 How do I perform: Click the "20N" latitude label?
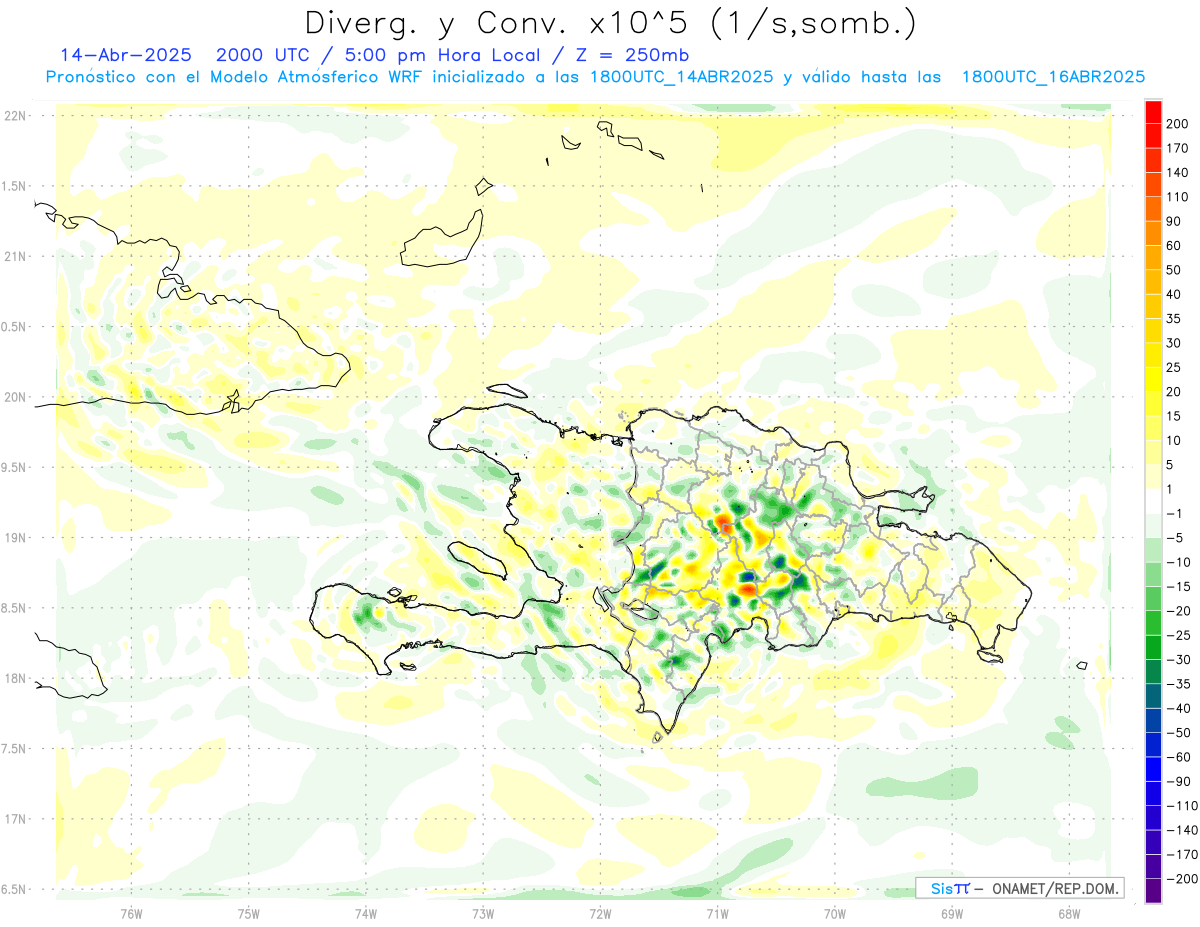(14, 397)
